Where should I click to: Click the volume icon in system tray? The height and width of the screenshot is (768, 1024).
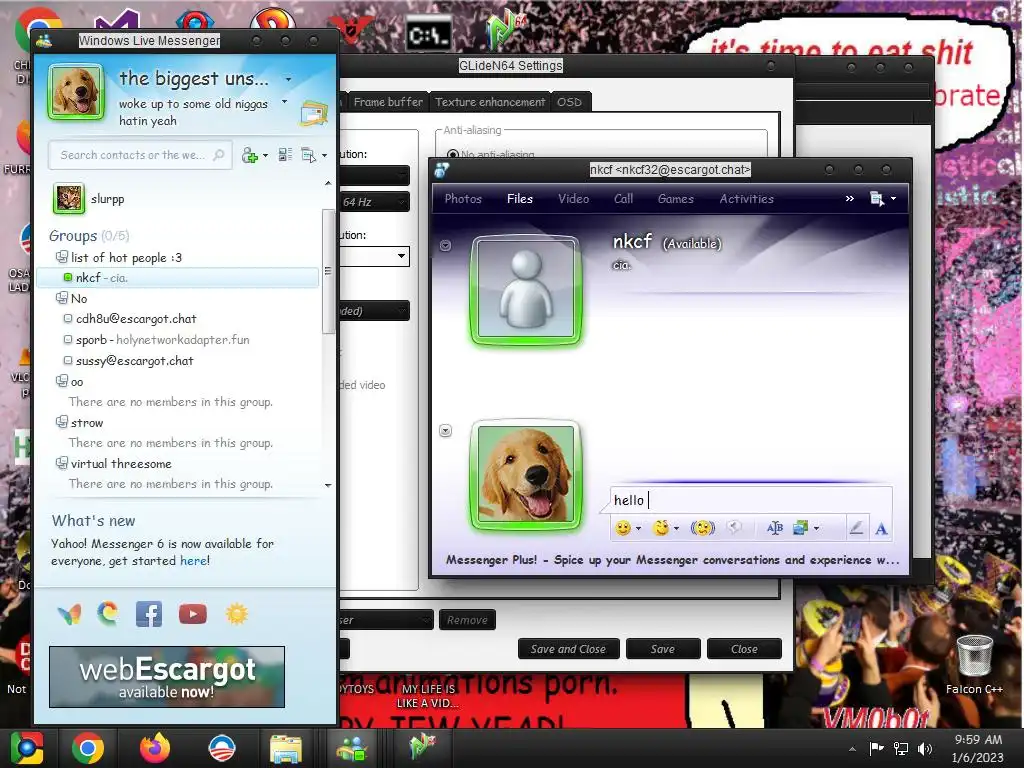[925, 748]
